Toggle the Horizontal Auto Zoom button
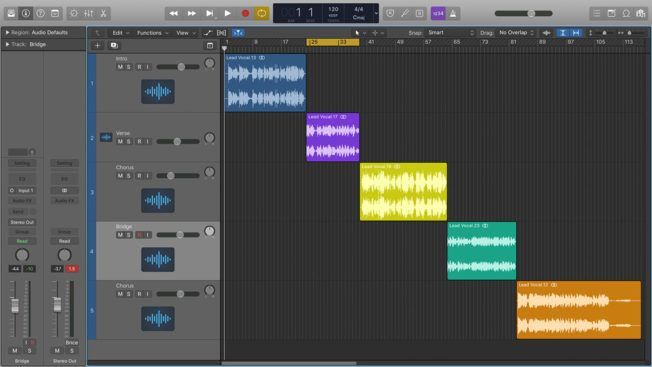The height and width of the screenshot is (367, 652). click(576, 33)
